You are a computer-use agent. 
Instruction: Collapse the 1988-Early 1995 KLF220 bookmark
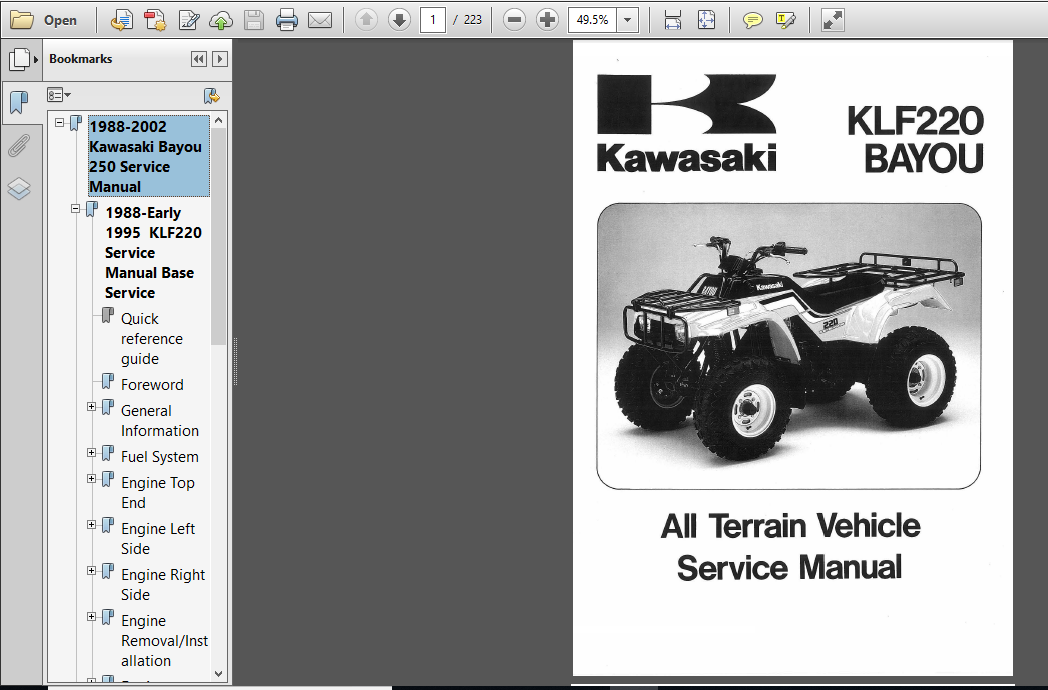click(76, 209)
